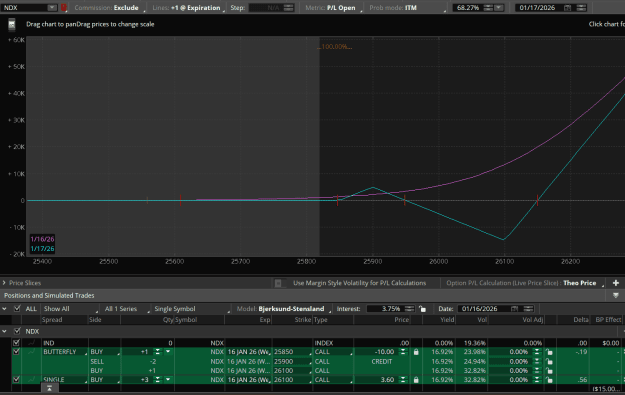Sort by the BP Effect column header
This screenshot has width=625, height=395.
pos(608,320)
